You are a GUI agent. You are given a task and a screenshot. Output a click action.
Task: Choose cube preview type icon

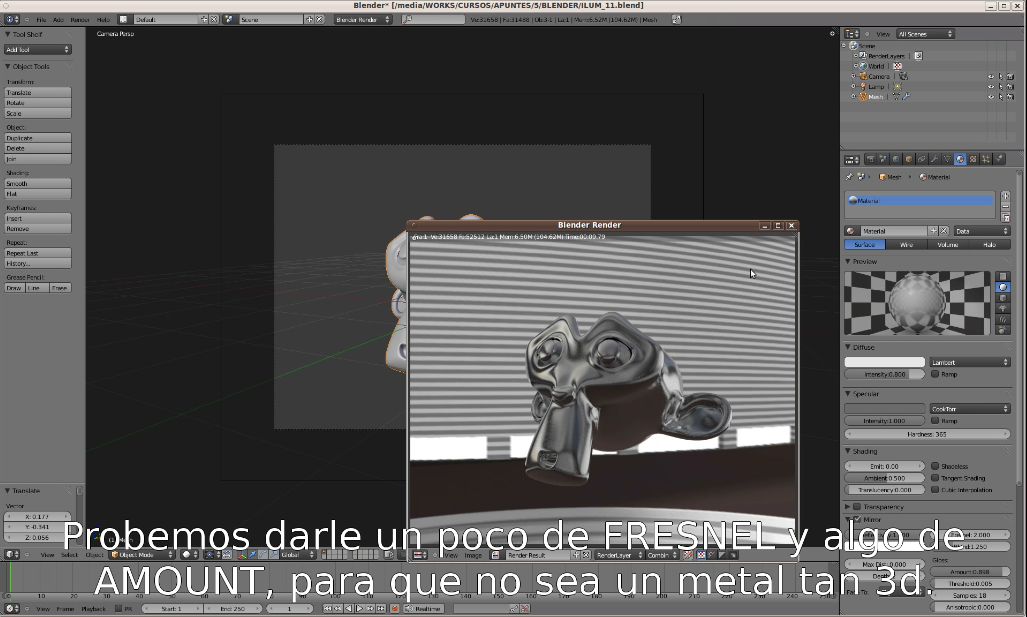tap(1003, 298)
